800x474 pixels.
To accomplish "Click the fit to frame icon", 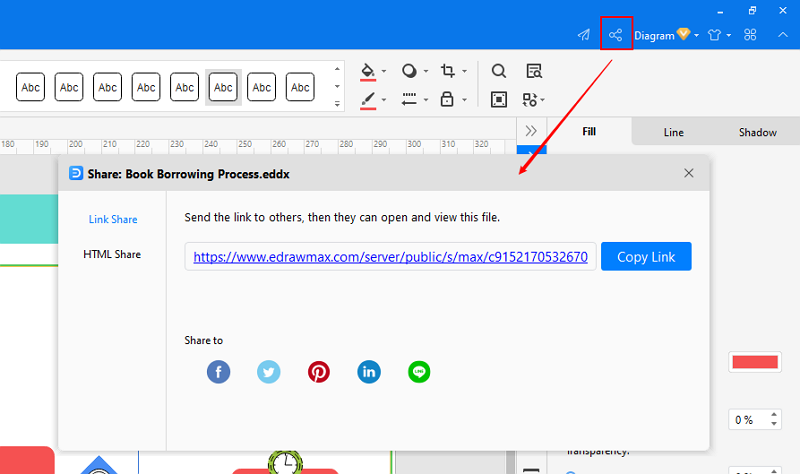I will (x=499, y=99).
